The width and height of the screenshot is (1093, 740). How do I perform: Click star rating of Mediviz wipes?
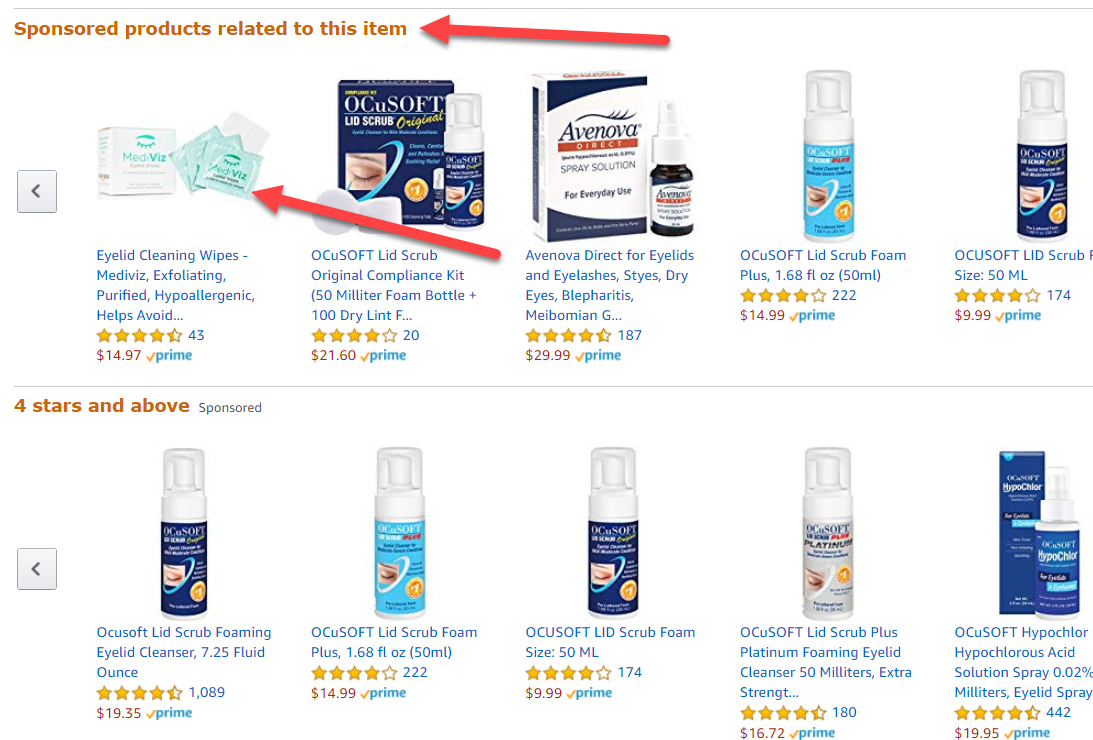(139, 335)
